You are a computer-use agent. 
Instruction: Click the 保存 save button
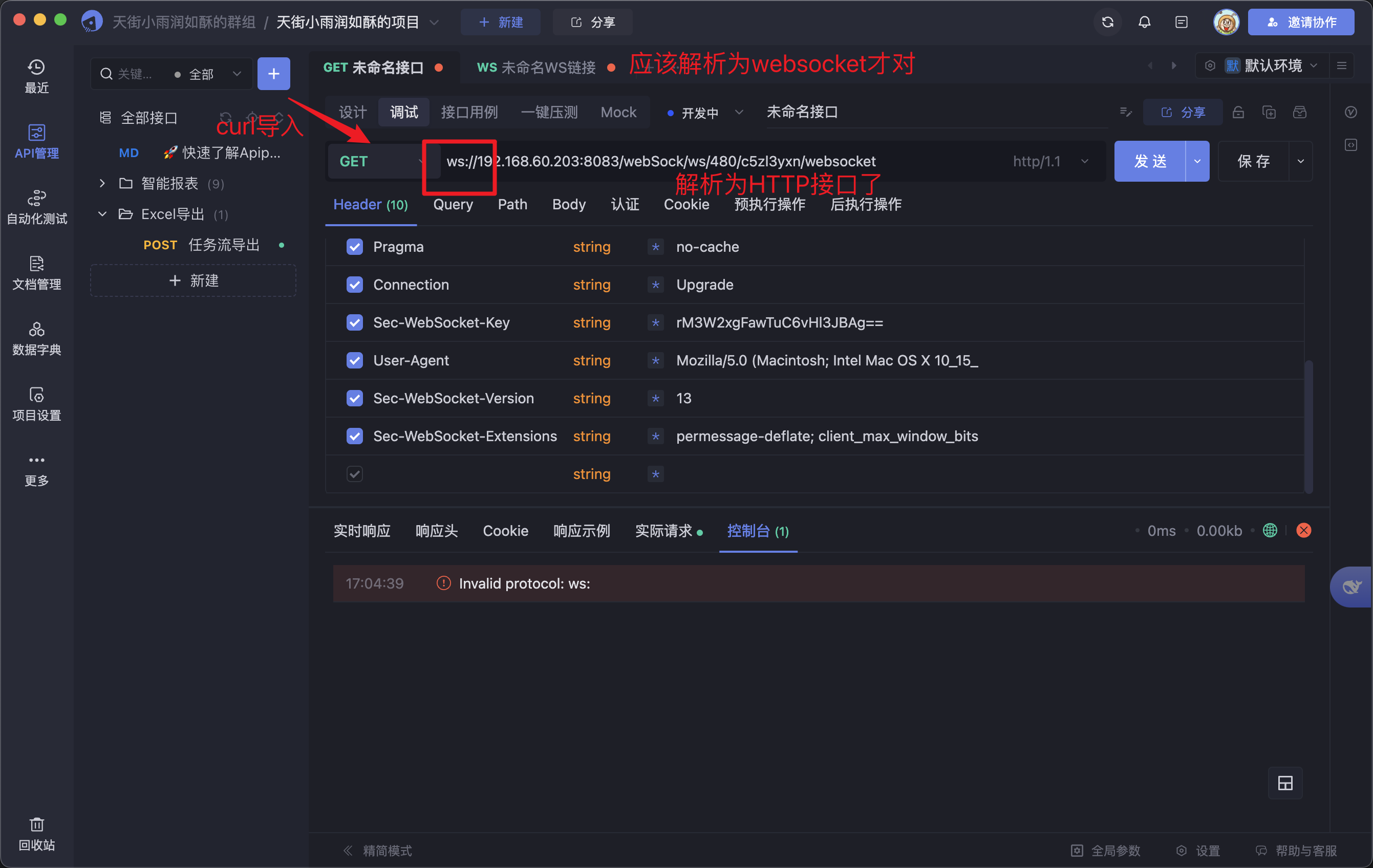pos(1253,161)
